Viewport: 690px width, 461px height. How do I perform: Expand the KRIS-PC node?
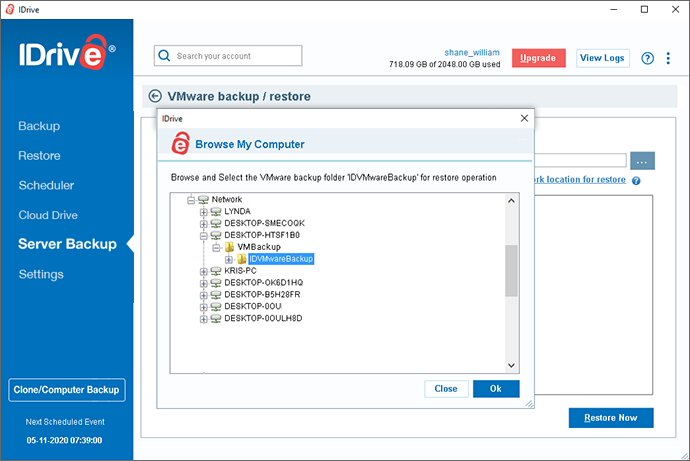(x=203, y=272)
